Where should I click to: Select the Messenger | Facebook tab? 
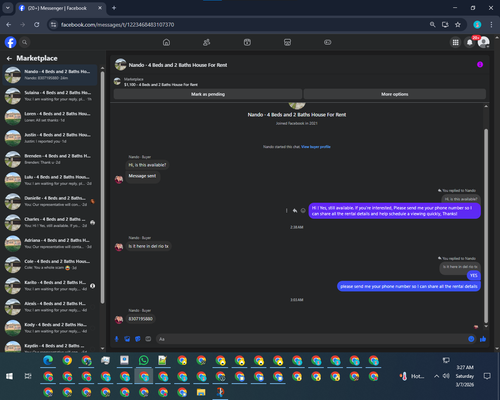click(x=60, y=8)
